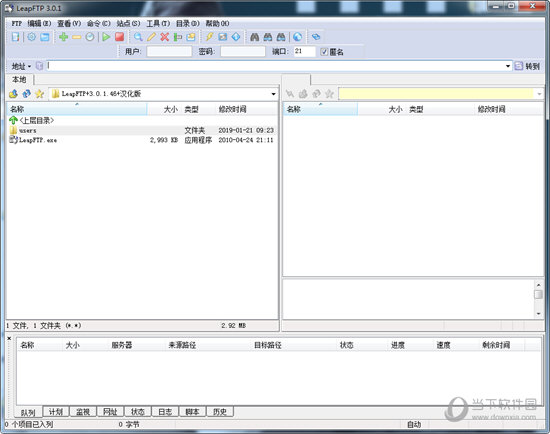
Task: Expand the local path LeapFTP+3.0.1.46+汉化版 dropdown
Action: point(273,94)
